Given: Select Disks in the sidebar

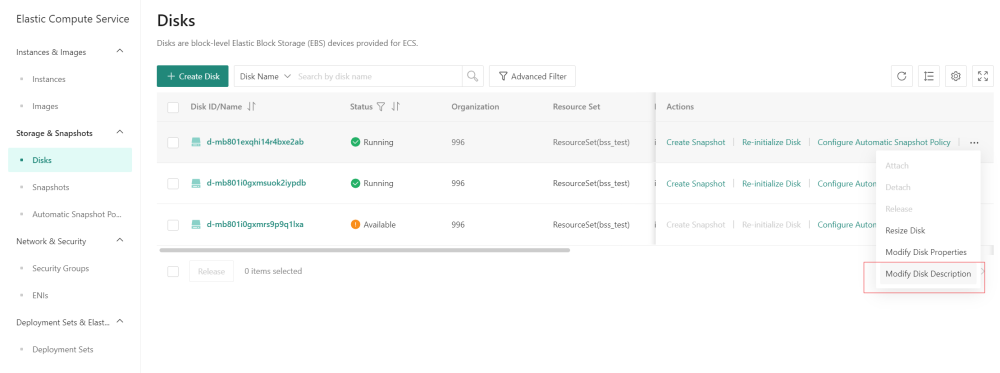Looking at the screenshot, I should [x=70, y=160].
